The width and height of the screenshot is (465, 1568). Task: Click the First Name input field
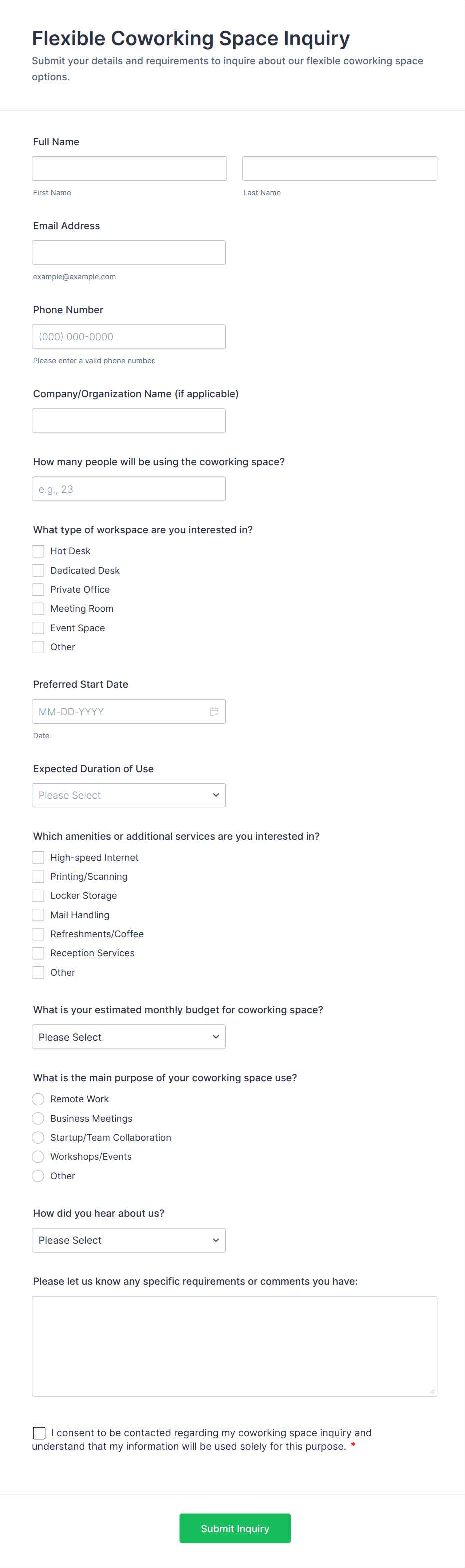click(129, 168)
